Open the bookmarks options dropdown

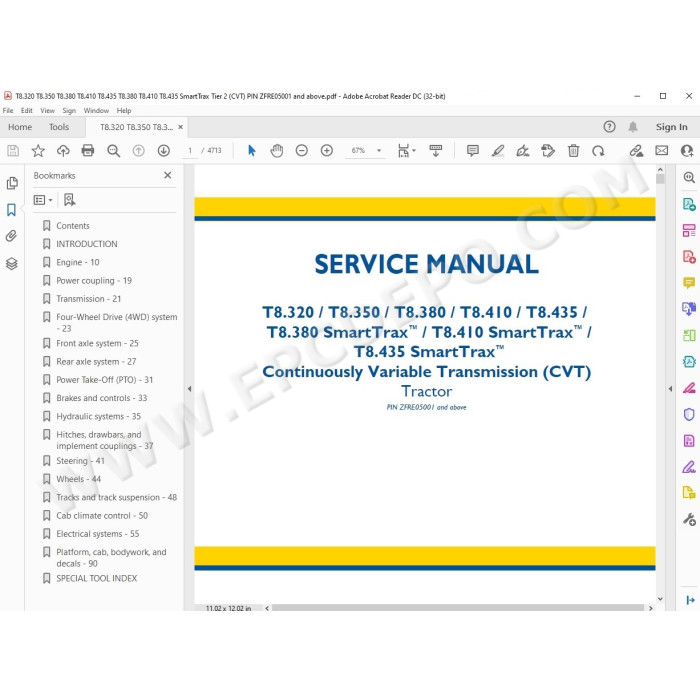tap(43, 200)
